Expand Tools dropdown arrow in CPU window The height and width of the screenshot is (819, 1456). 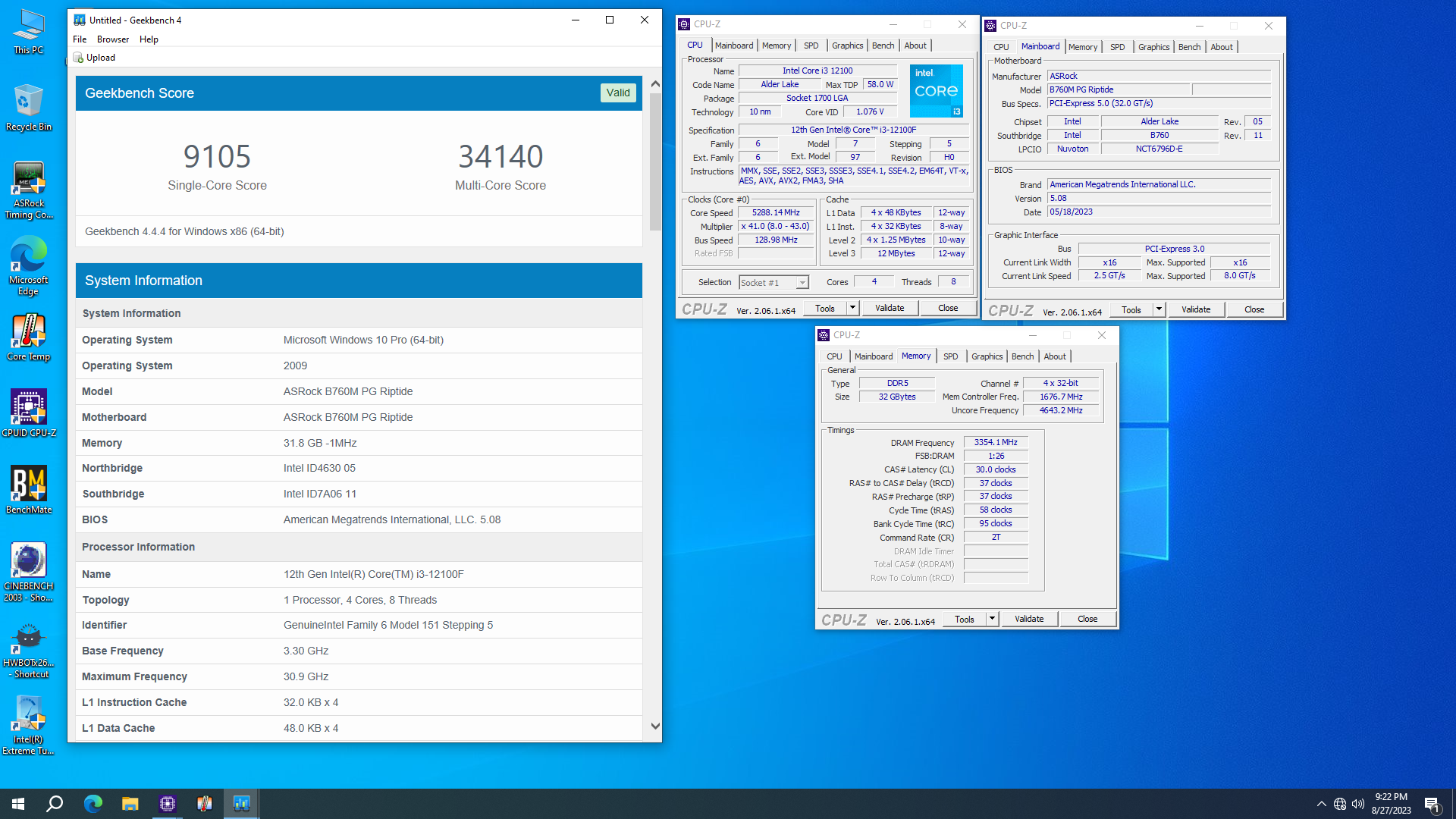(x=852, y=308)
